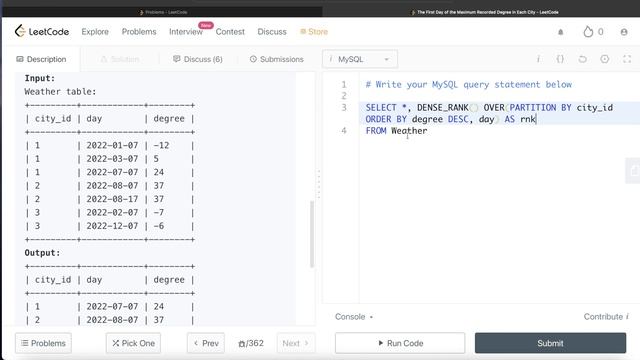640x360 pixels.
Task: Click the store bag icon
Action: point(303,31)
